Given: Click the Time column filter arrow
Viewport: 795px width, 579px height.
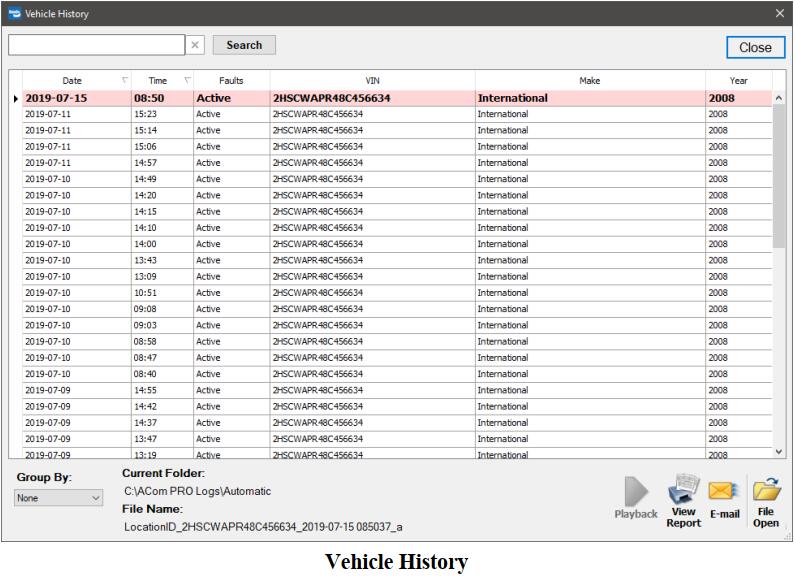Looking at the screenshot, I should (187, 81).
